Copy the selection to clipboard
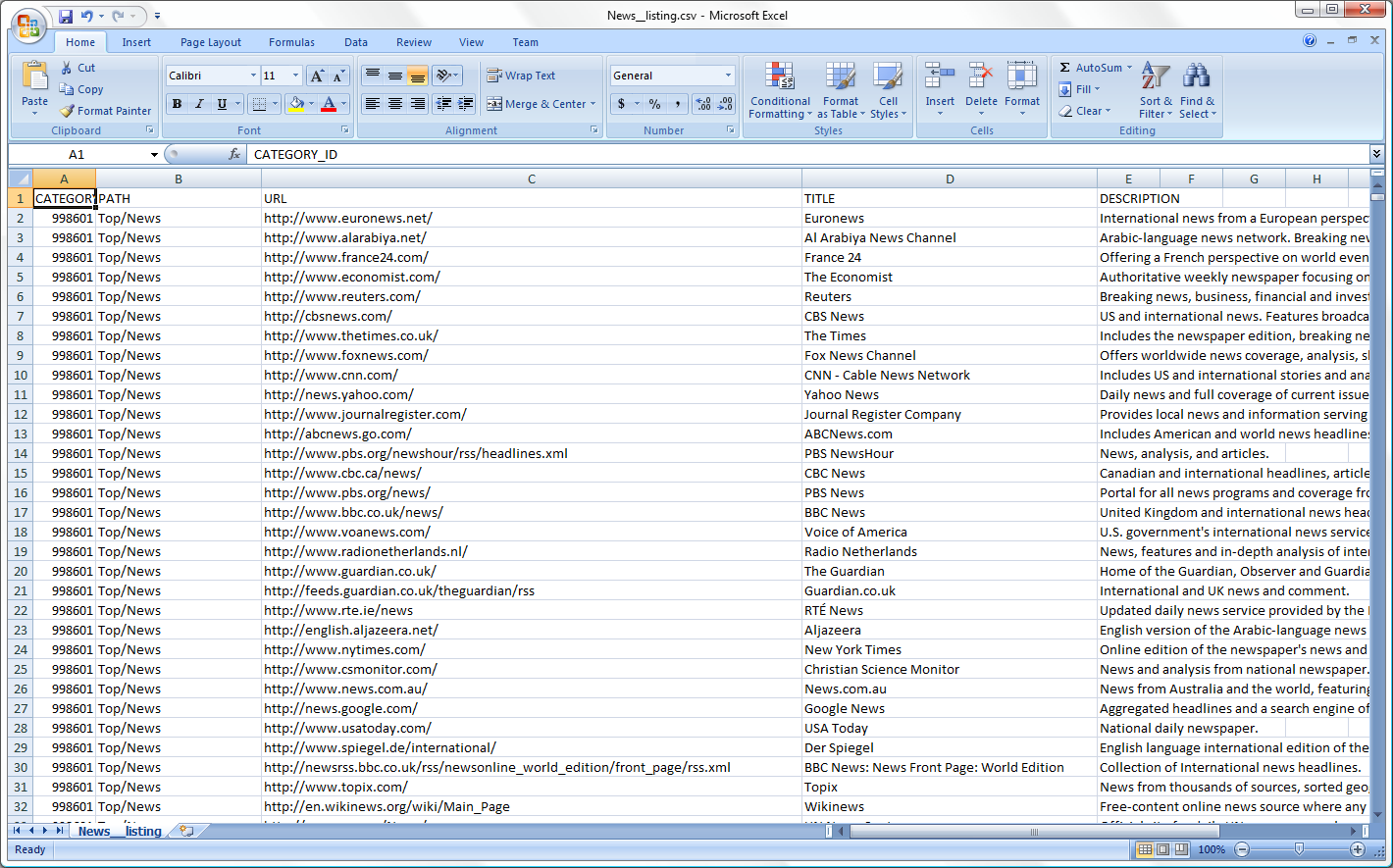 [81, 89]
